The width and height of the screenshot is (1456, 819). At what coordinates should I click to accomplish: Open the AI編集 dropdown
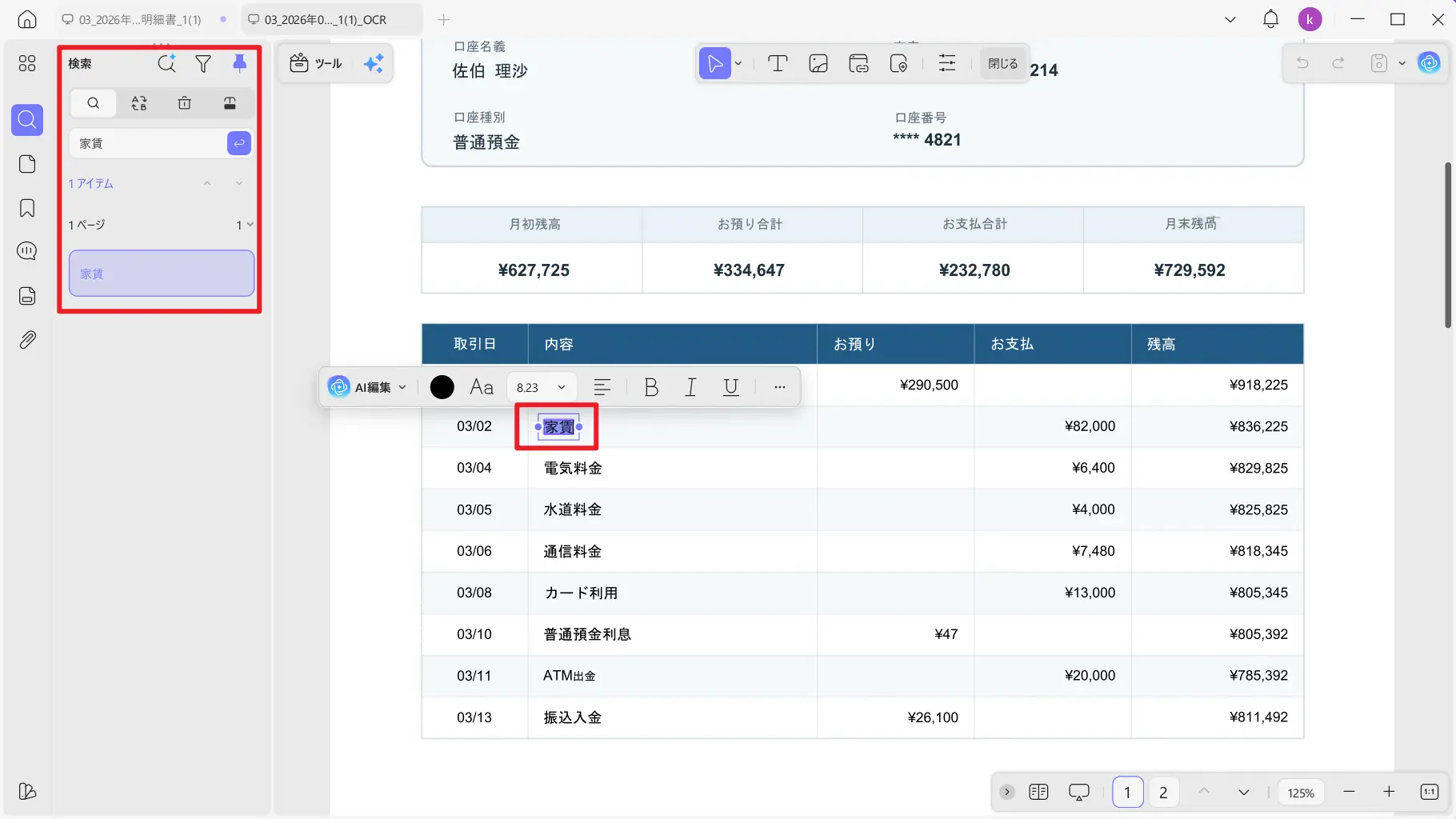[367, 387]
